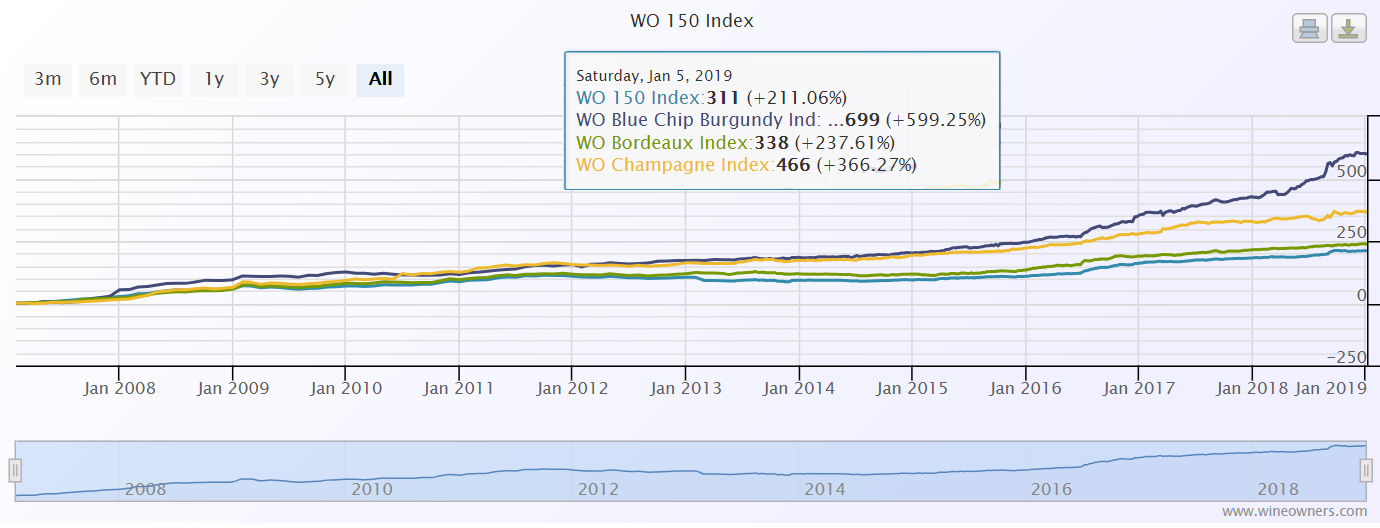Choose the 1y time range
The height and width of the screenshot is (528, 1380).
point(214,79)
